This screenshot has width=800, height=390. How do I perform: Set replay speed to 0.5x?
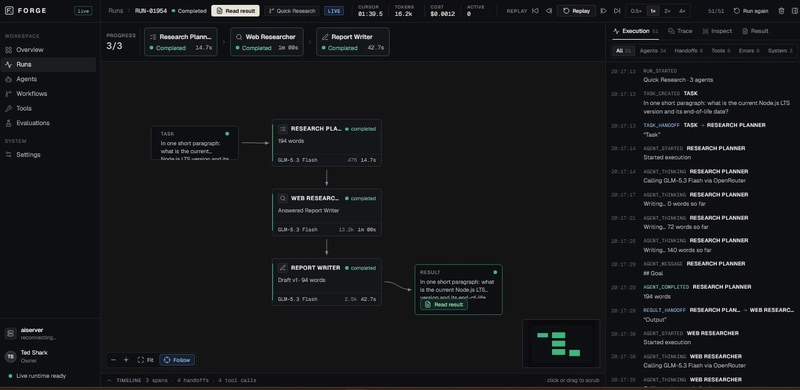[x=636, y=11]
